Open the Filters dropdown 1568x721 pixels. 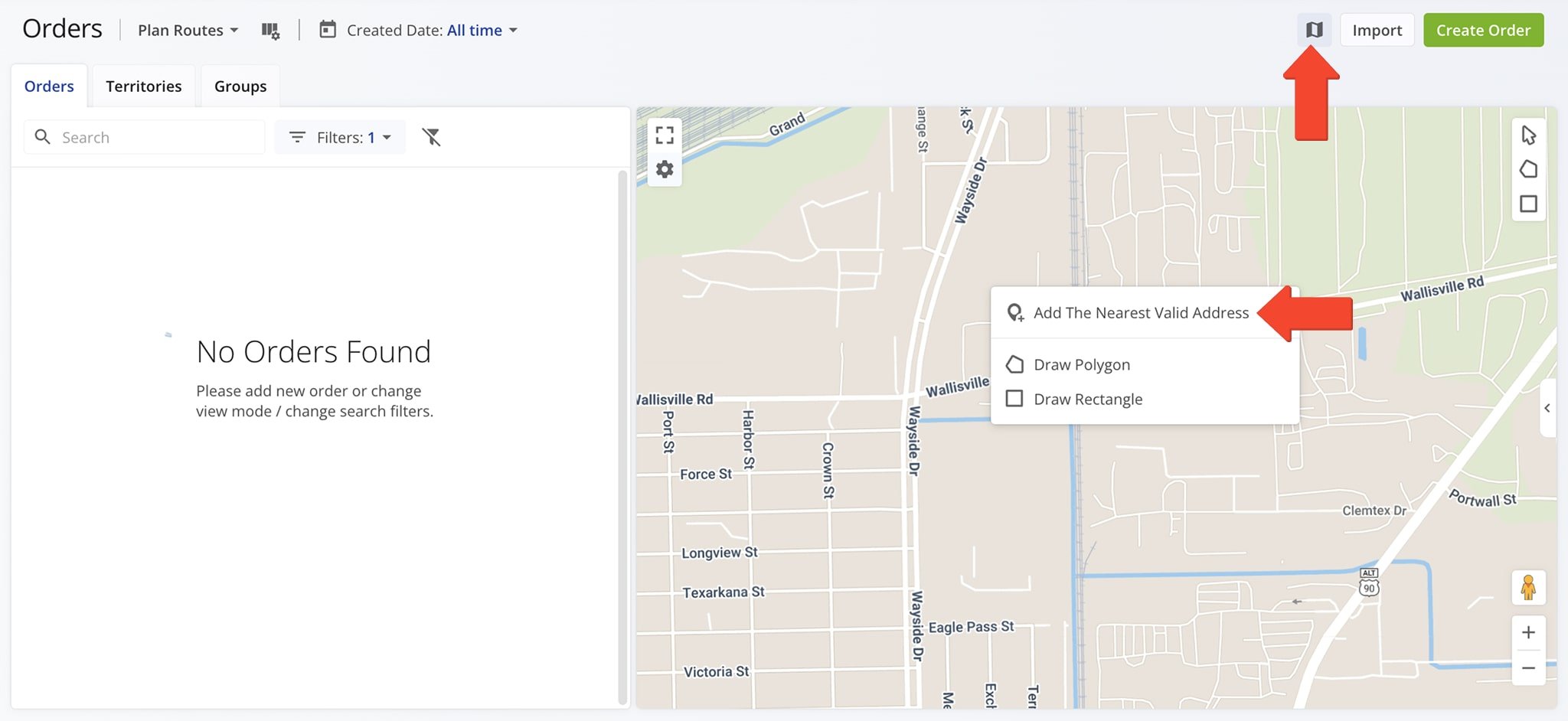(x=340, y=137)
